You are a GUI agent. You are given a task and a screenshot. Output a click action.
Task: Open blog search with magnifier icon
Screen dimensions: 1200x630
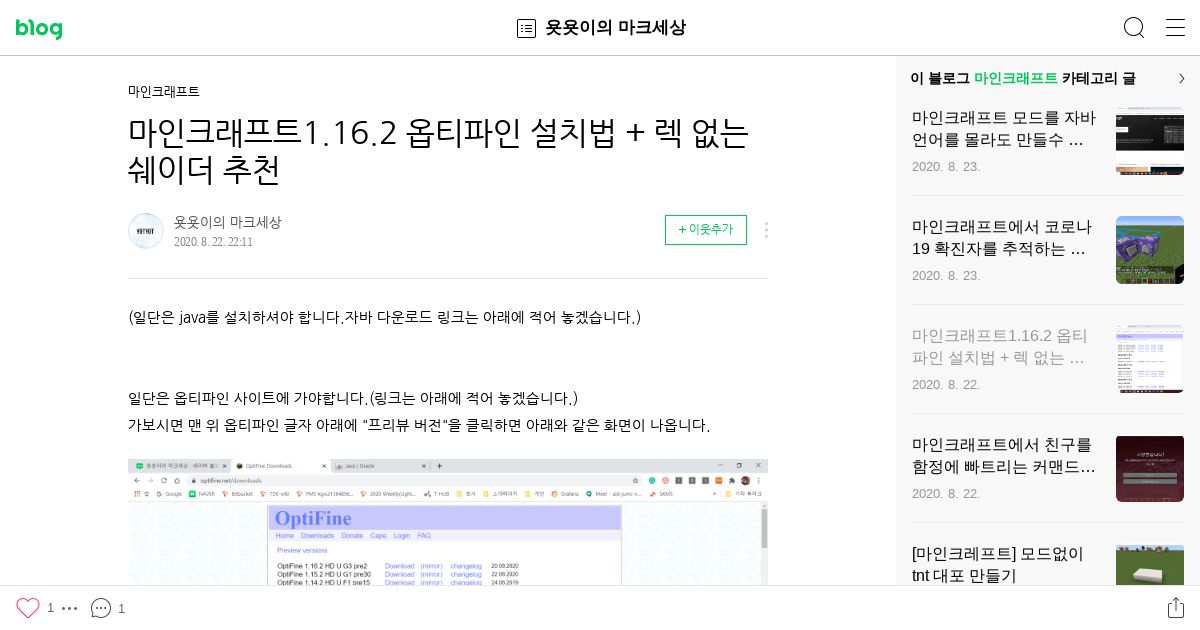[1134, 27]
